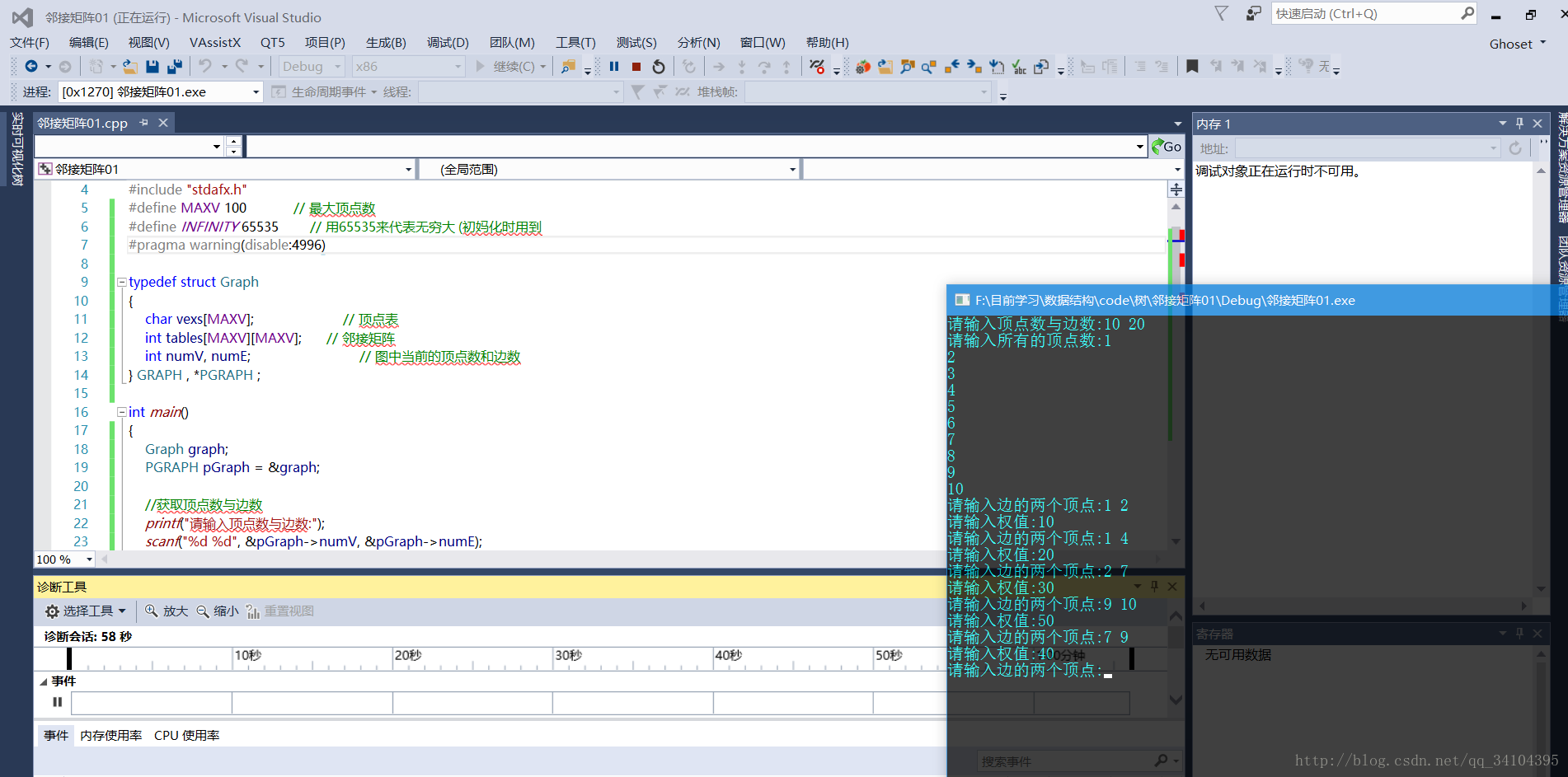Image resolution: width=1568 pixels, height=777 pixels.
Task: Click the Zoom In button in Diagnostic Tools
Action: [x=167, y=611]
